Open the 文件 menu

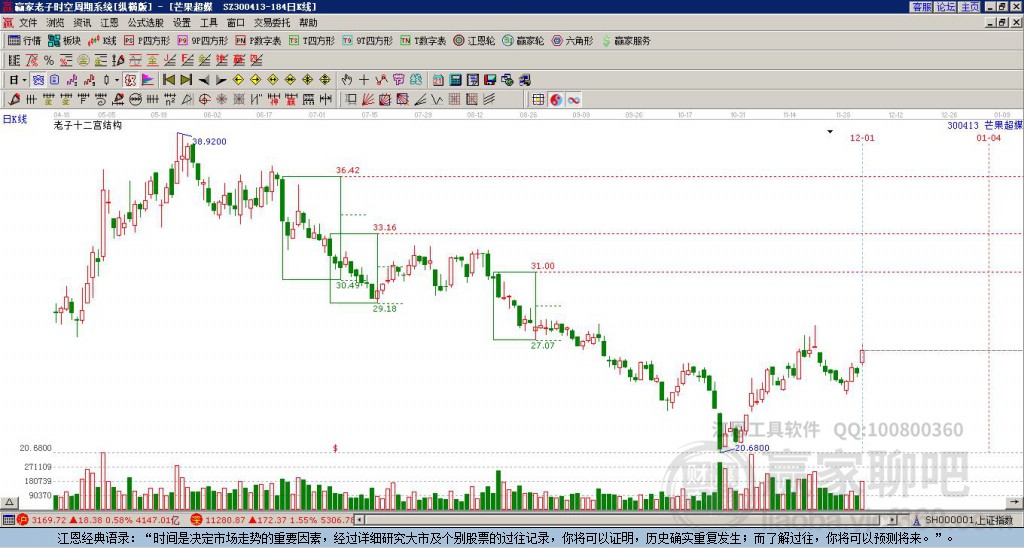[x=28, y=23]
